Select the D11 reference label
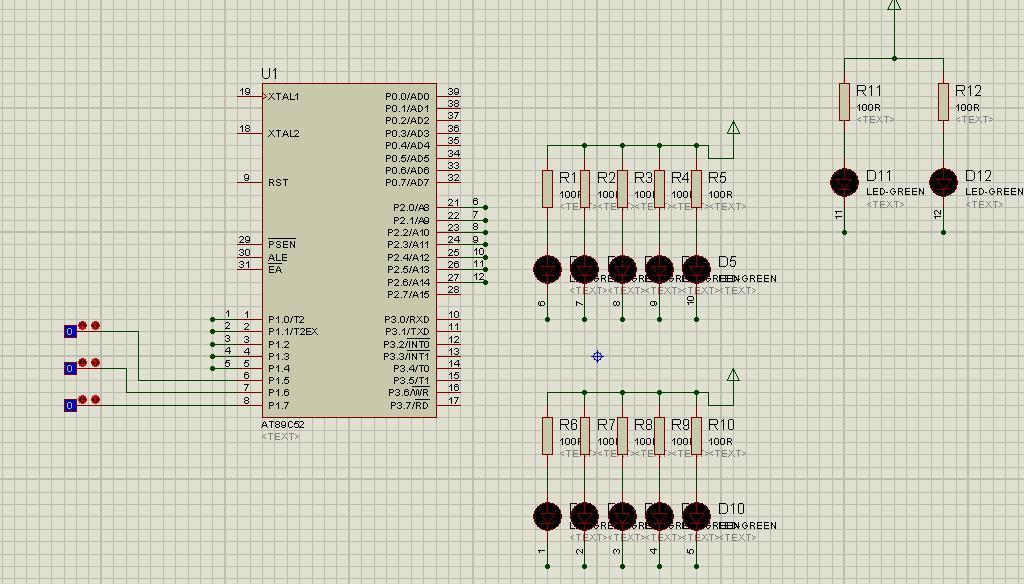1024x584 pixels. (879, 176)
